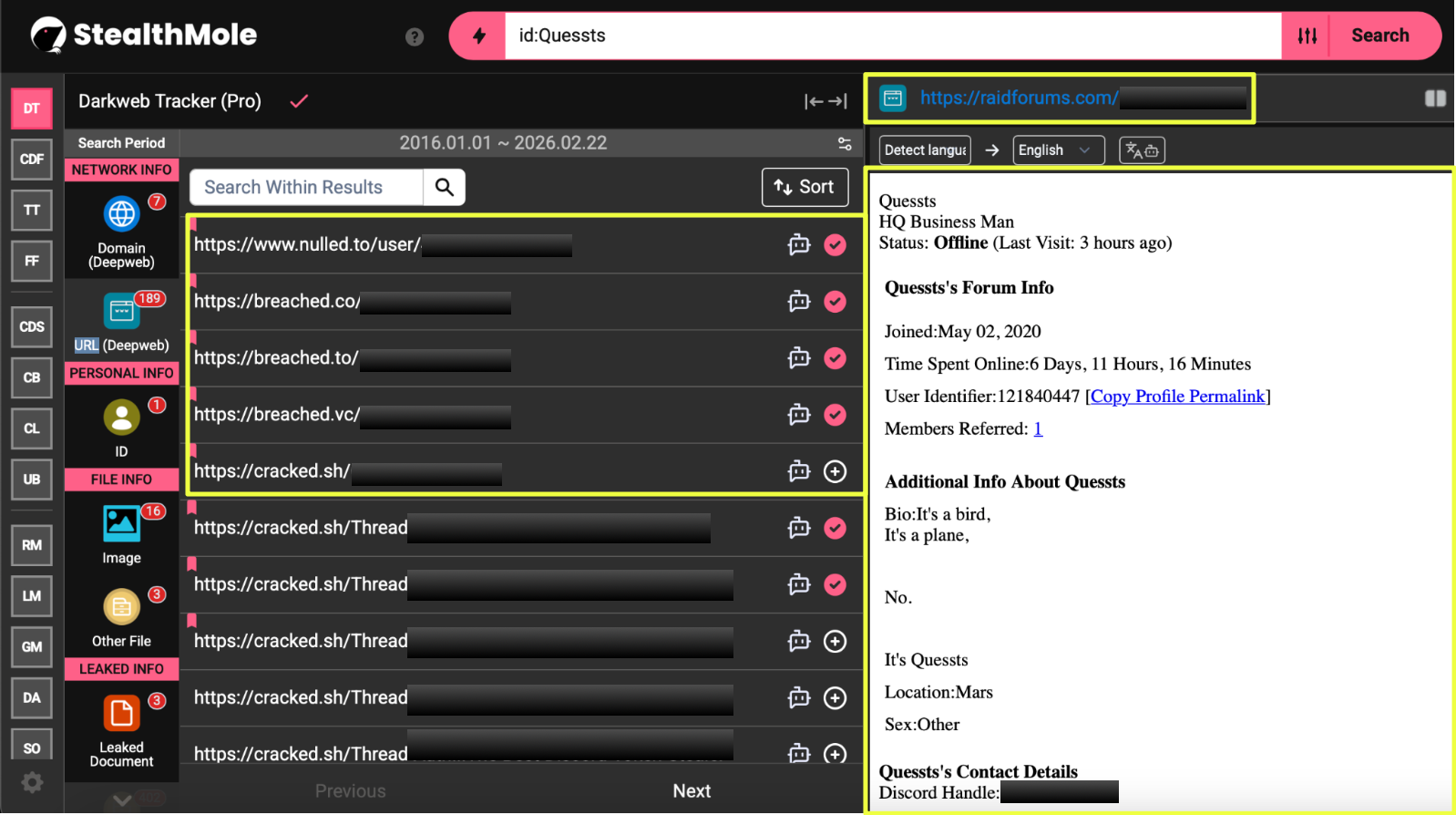Expand panel width using arrows icon

825,101
